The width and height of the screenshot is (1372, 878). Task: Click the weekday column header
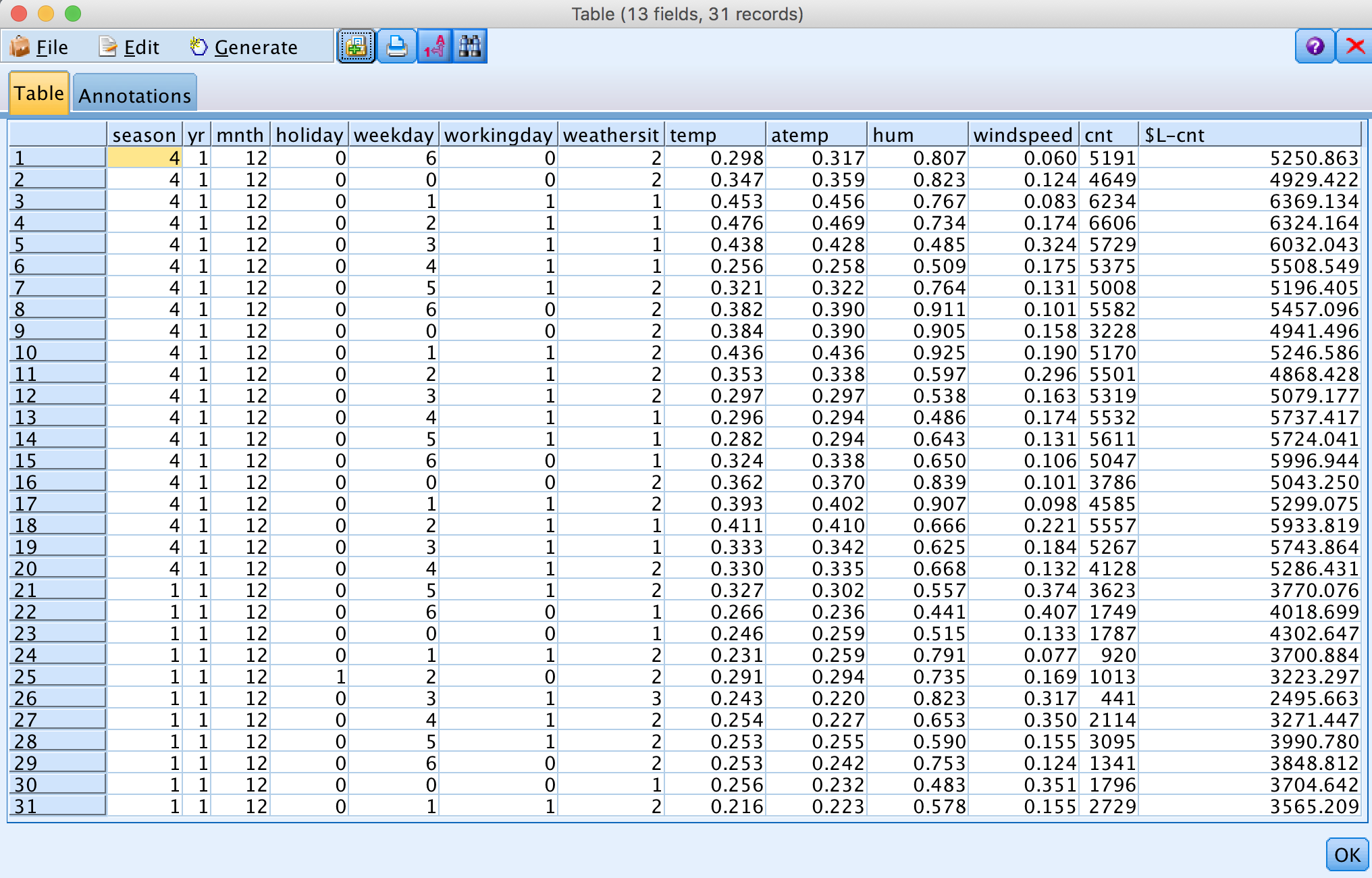pyautogui.click(x=394, y=135)
